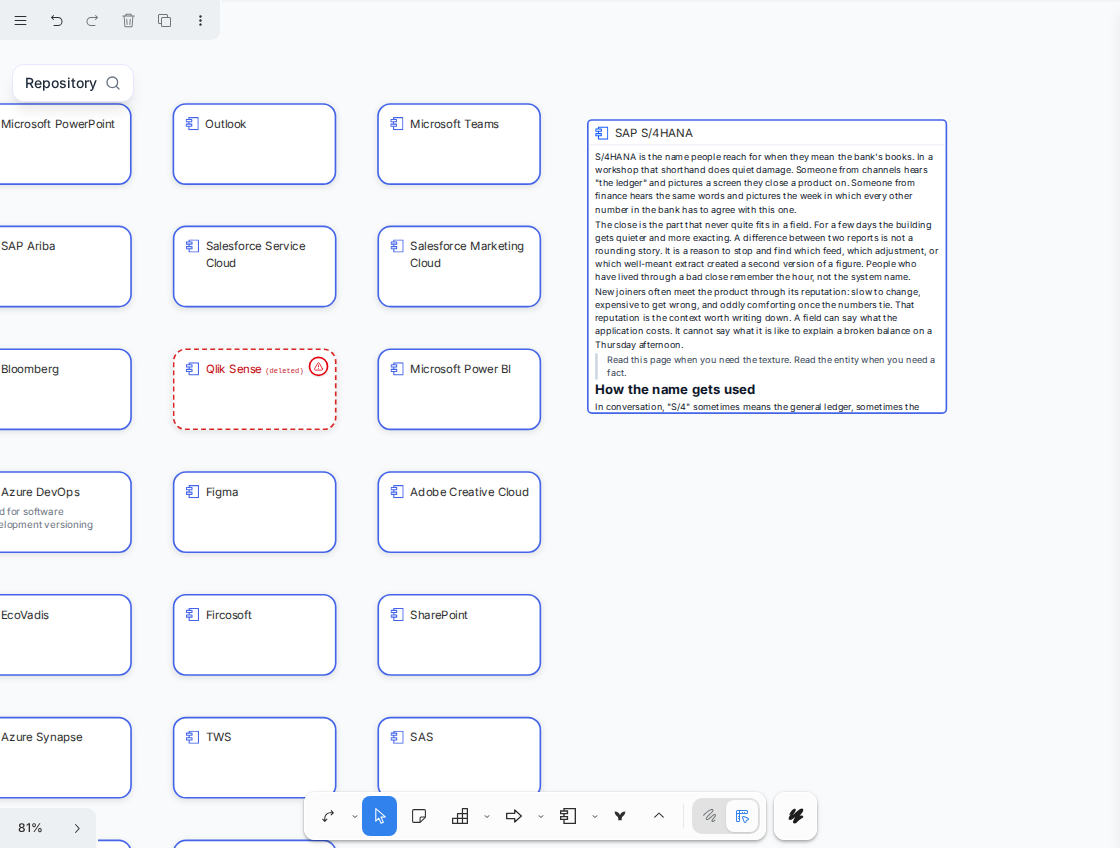Delete selection with the trash icon
The image size is (1120, 848).
(x=129, y=21)
